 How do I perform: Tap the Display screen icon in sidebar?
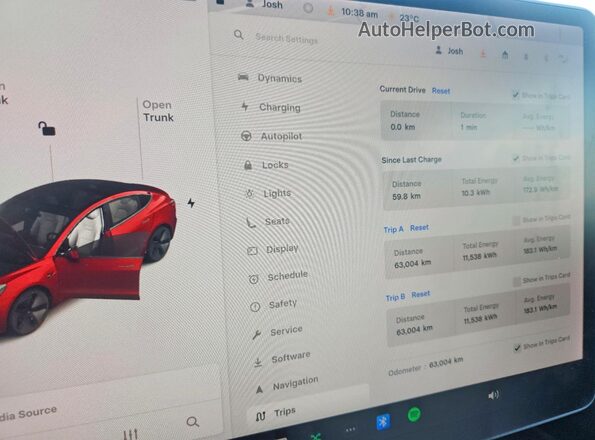252,251
